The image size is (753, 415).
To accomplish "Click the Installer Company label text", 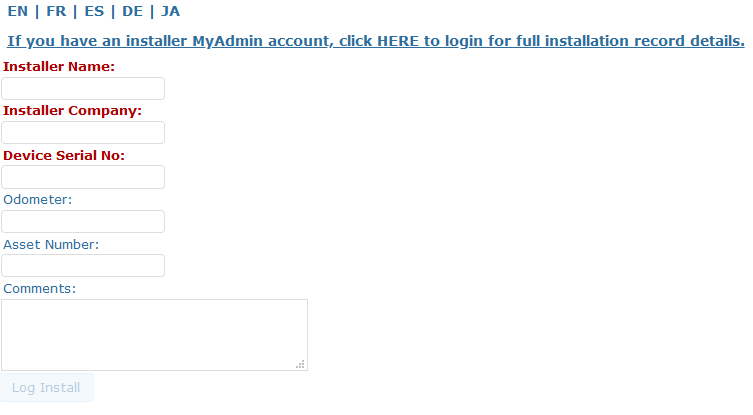I will tap(72, 111).
